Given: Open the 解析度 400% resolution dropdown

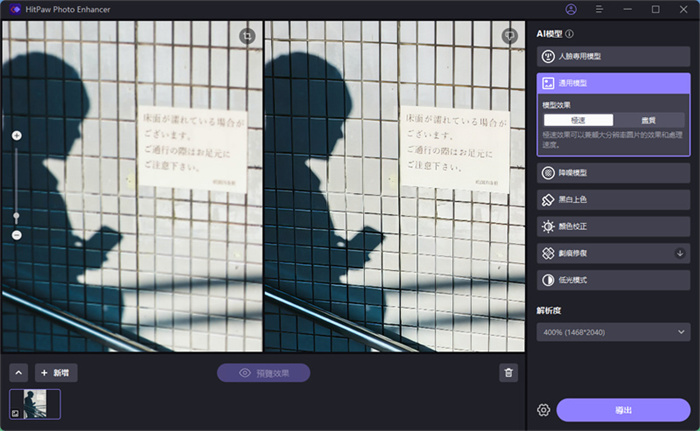Looking at the screenshot, I should click(613, 332).
